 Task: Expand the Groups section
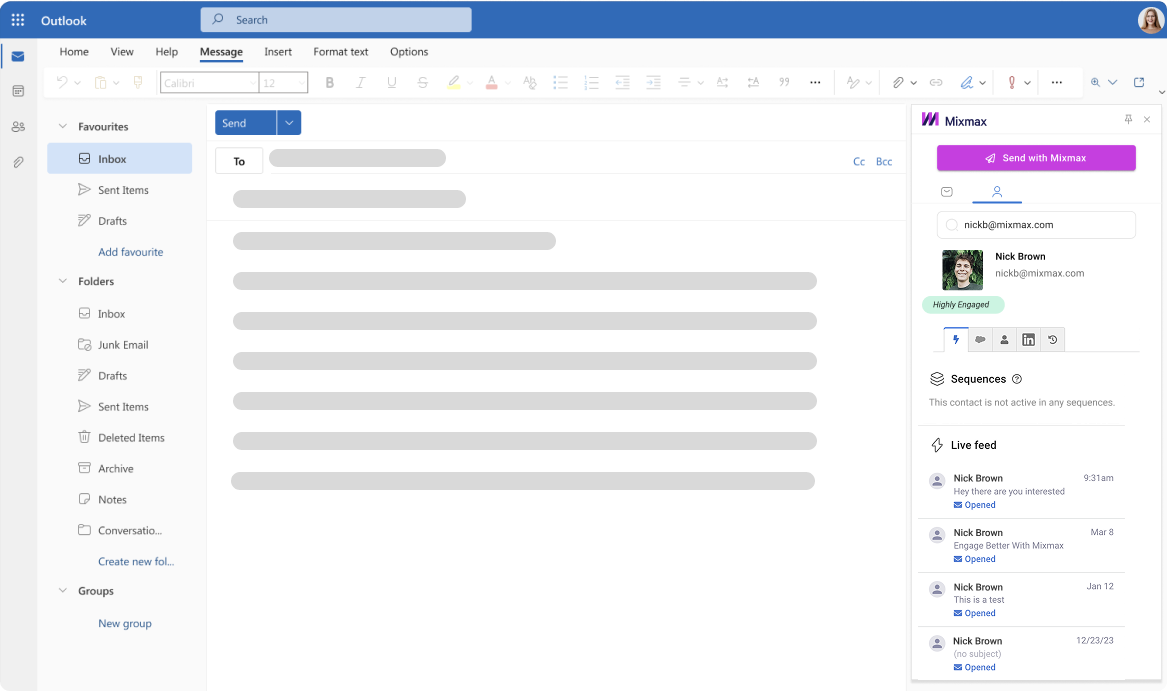coord(63,590)
